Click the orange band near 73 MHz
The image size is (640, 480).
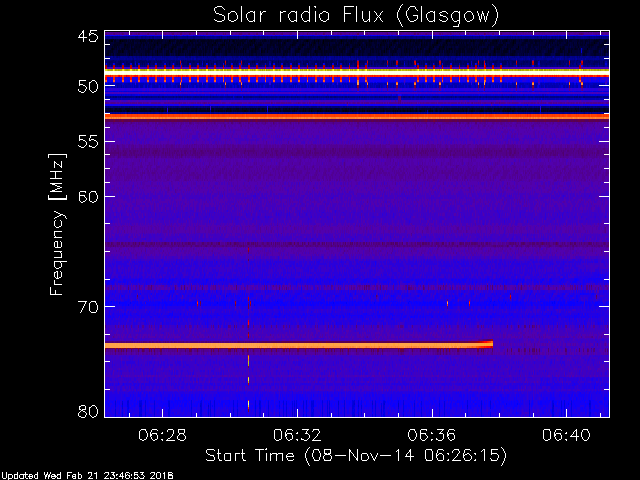click(299, 345)
